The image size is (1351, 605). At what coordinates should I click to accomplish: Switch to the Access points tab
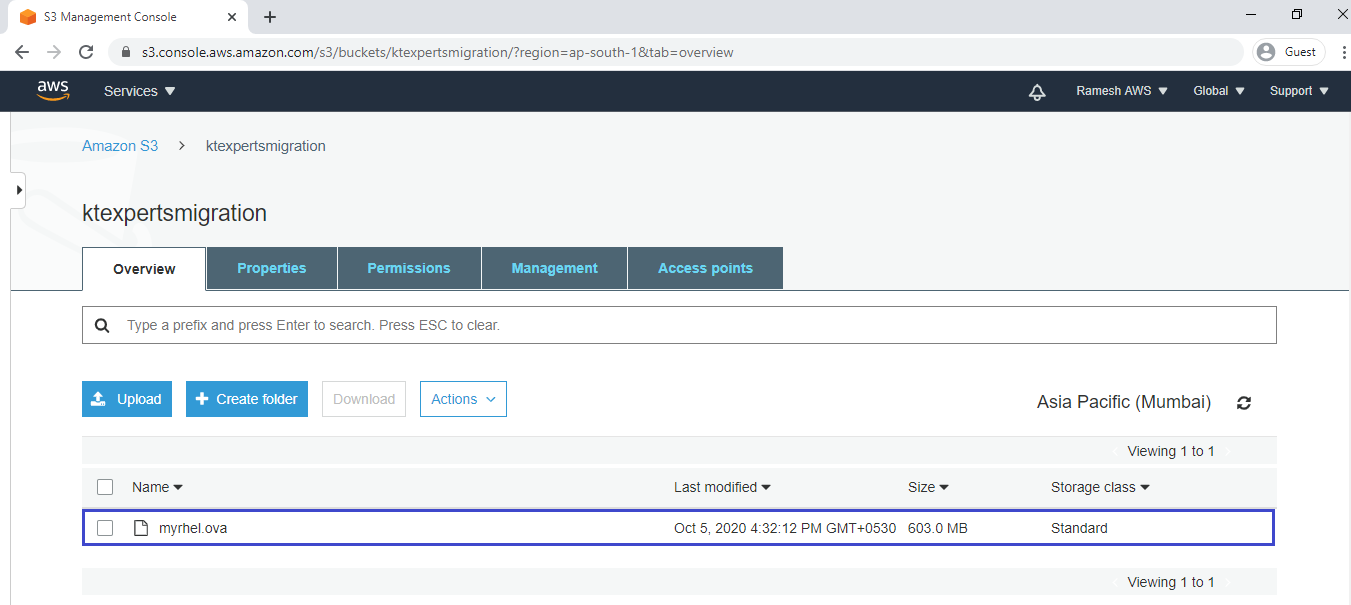coord(705,268)
